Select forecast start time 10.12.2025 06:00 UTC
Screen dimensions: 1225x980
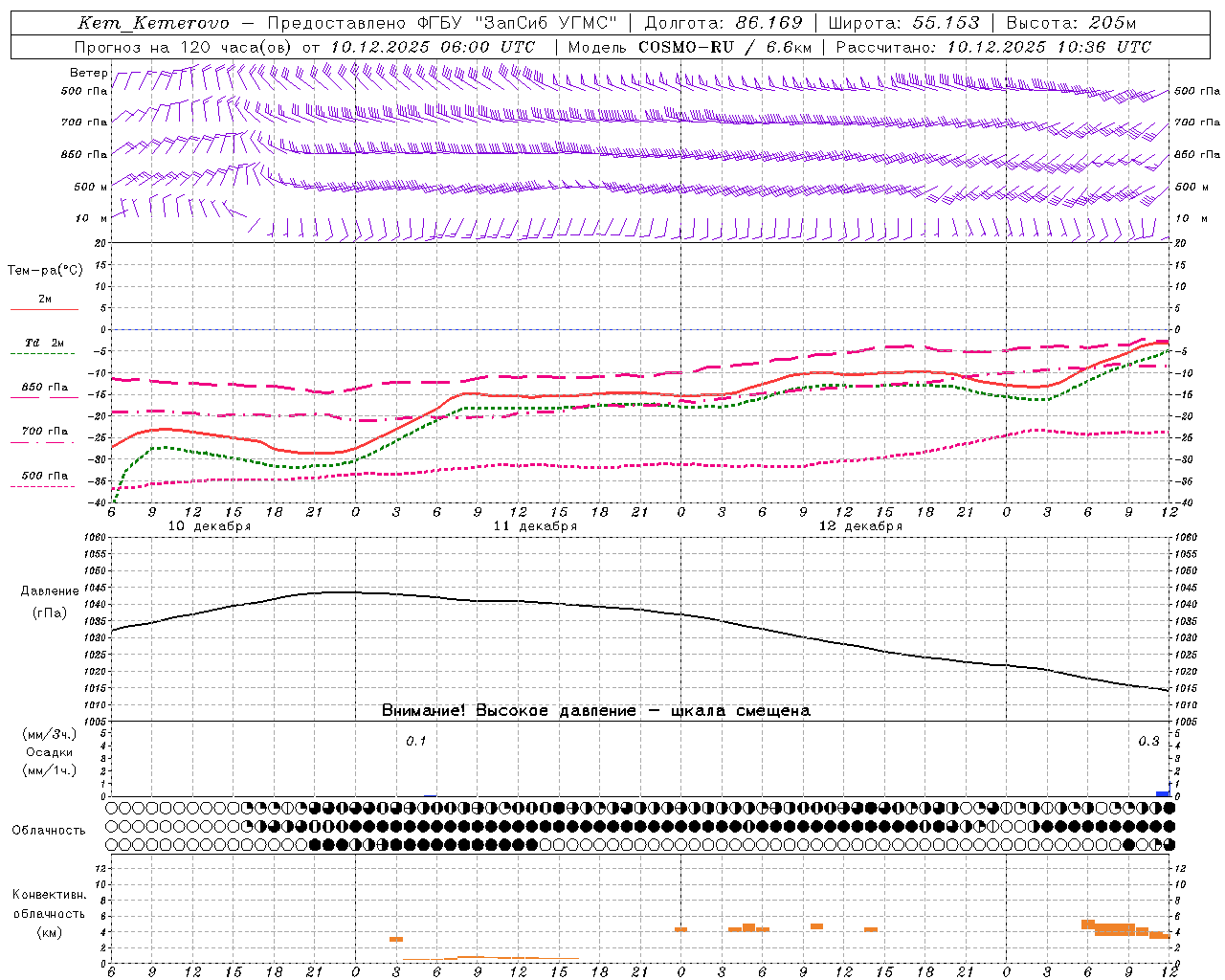coord(433,47)
